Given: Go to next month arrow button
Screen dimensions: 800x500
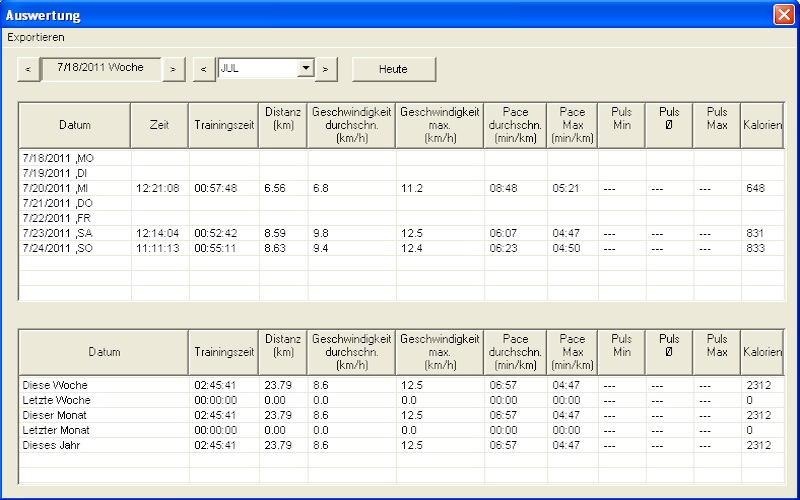Looking at the screenshot, I should click(326, 69).
